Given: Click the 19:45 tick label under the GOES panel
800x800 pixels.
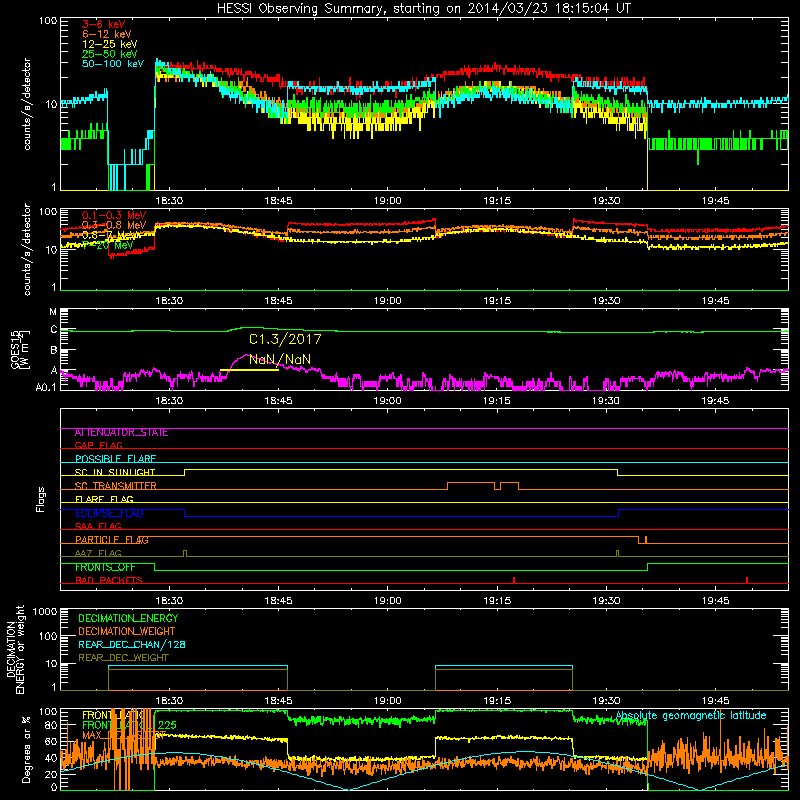Looking at the screenshot, I should coord(715,401).
